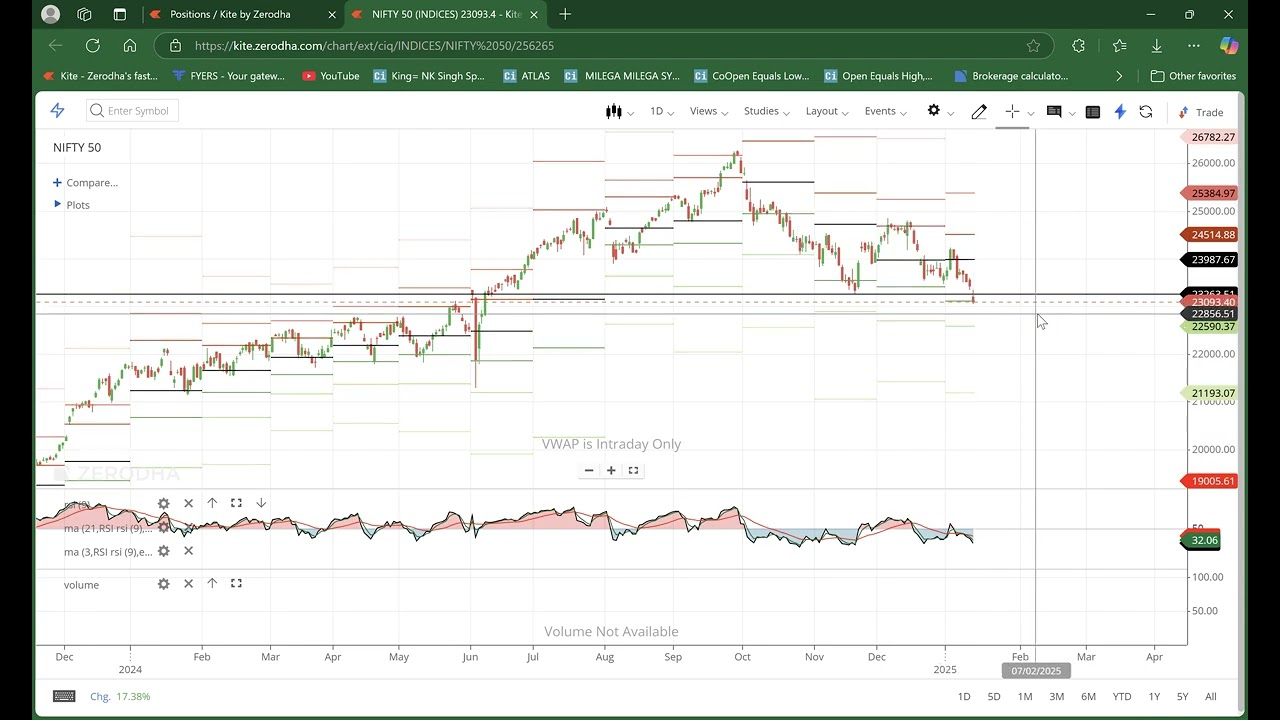Viewport: 1280px width, 720px height.
Task: Open the Studies dropdown menu
Action: pyautogui.click(x=767, y=111)
